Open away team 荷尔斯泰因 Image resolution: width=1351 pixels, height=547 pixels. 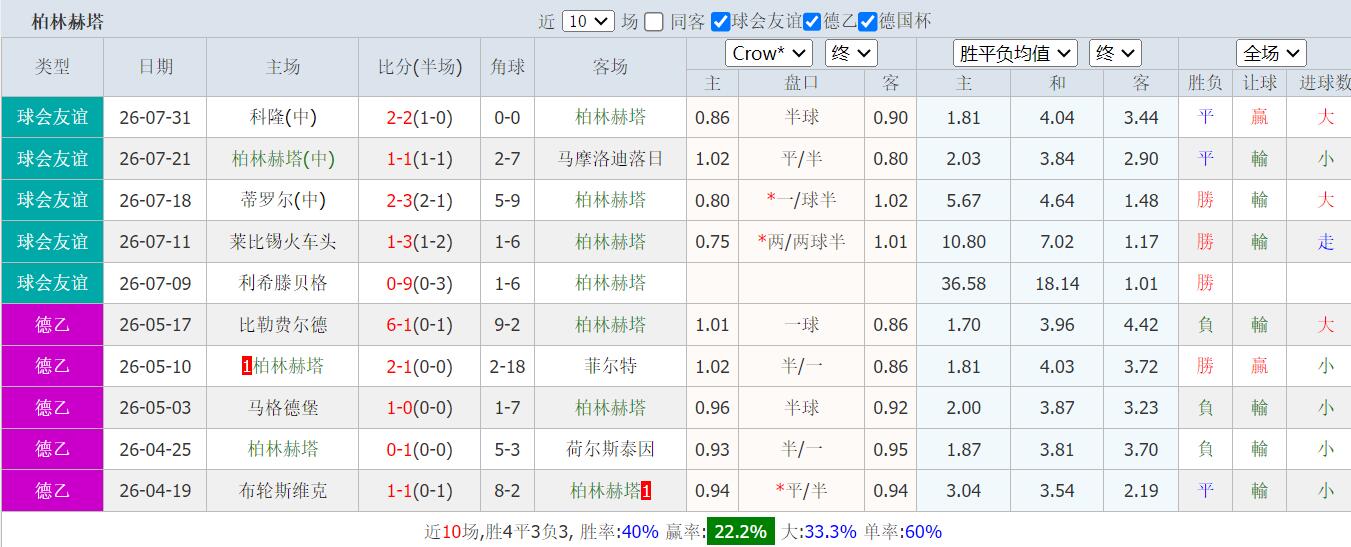click(610, 449)
